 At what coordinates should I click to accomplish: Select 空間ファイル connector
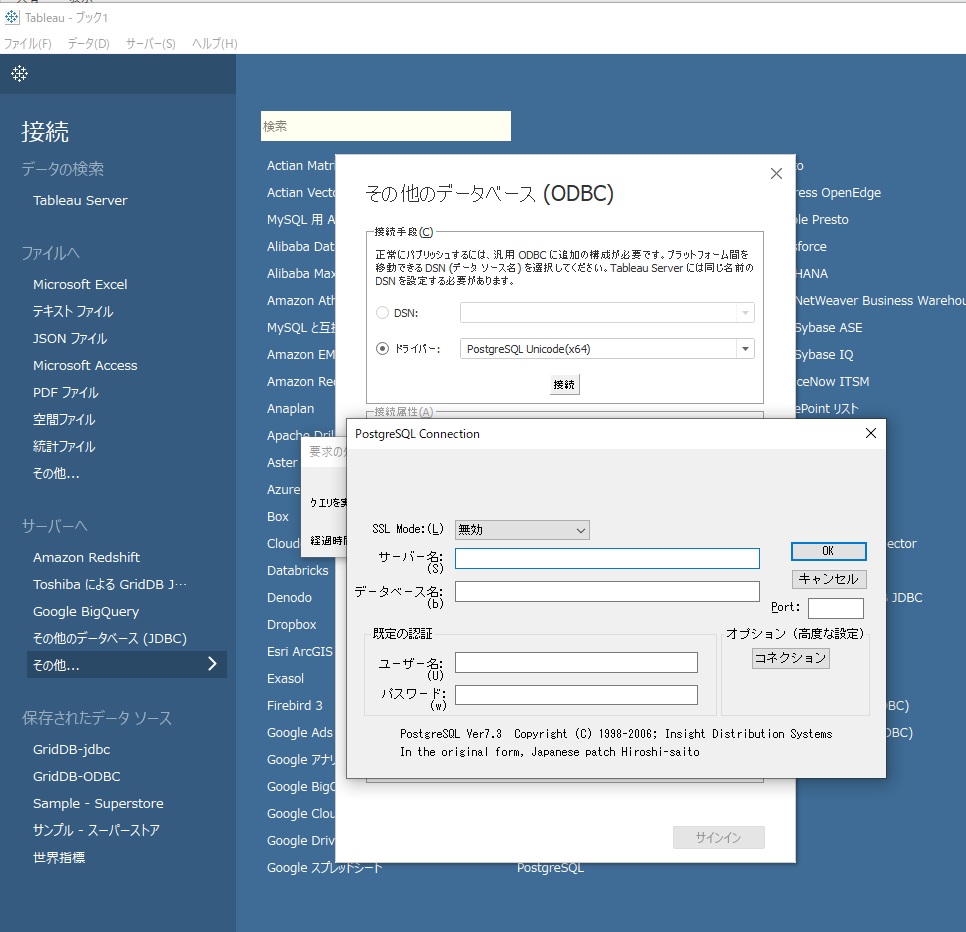tap(63, 420)
